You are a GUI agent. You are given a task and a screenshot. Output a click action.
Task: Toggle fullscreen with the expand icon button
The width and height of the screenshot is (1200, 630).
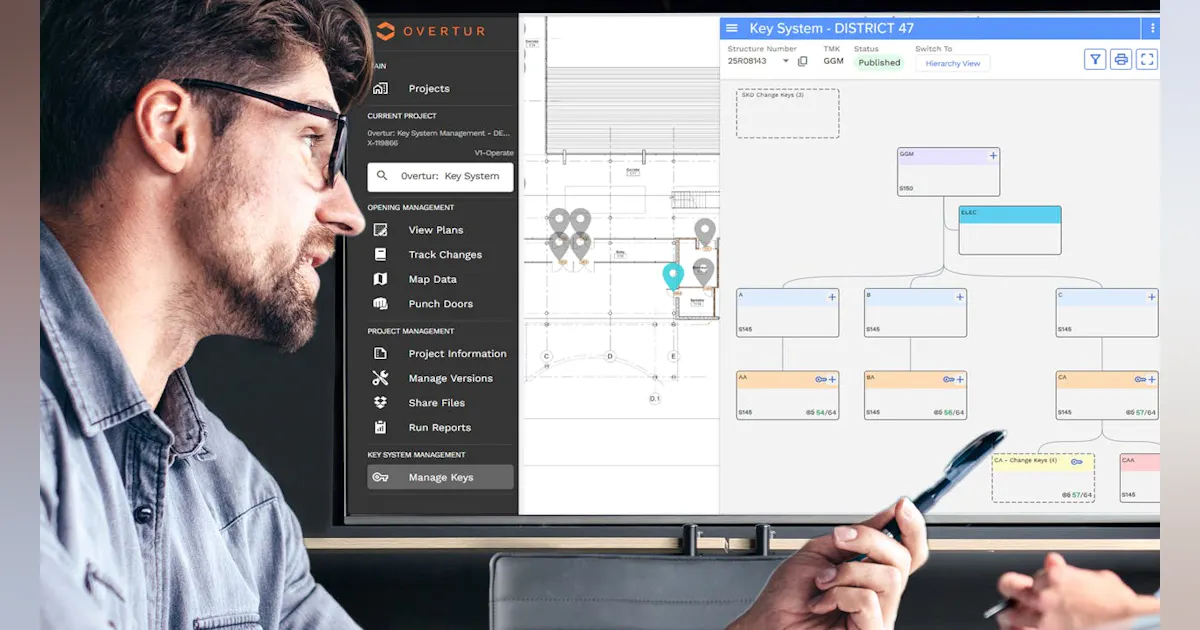click(x=1147, y=59)
